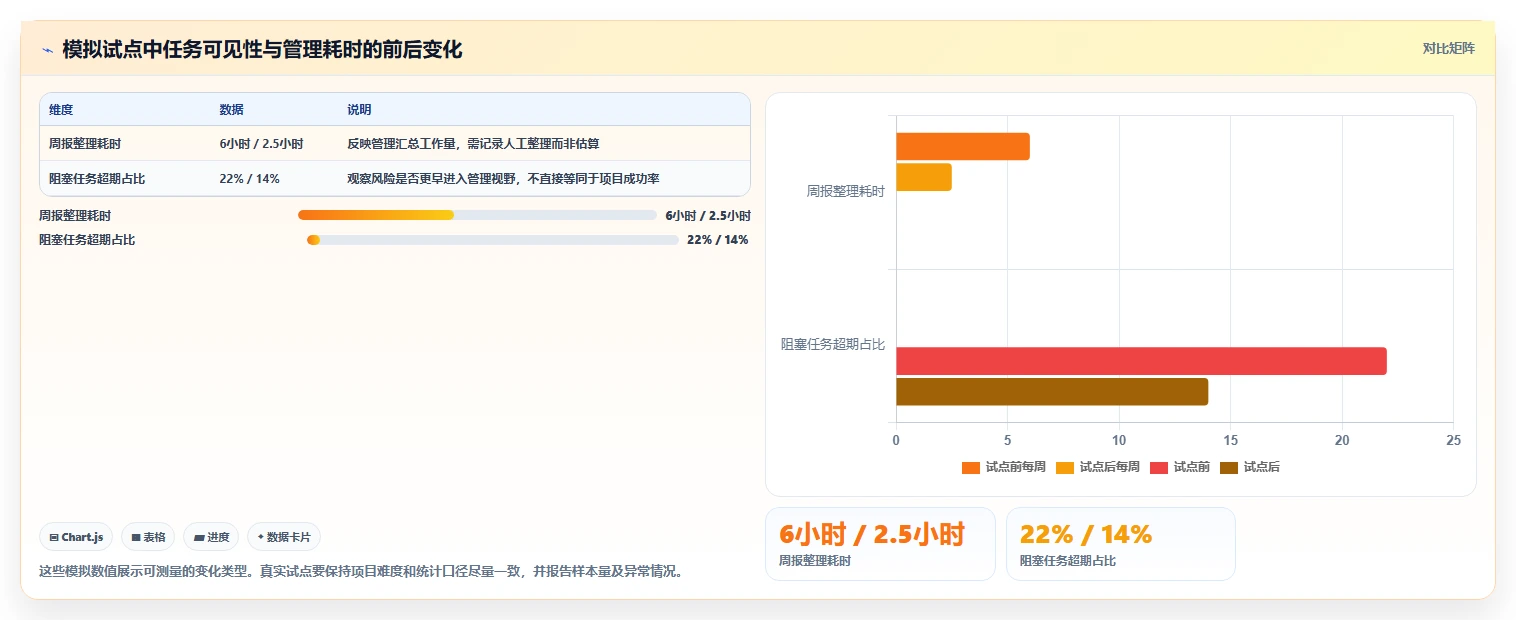Click the 数据卡片 chip
Viewport: 1516px width, 620px height.
(284, 537)
